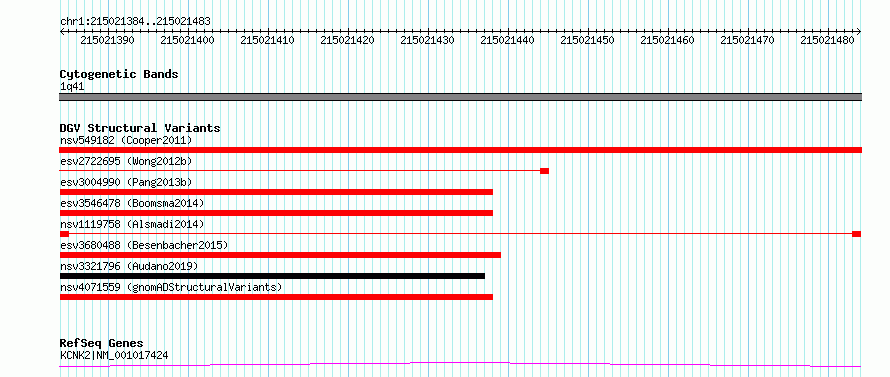This screenshot has height=377, width=890.
Task: Click the nsv549182 (Cooper2011) label
Action: click(127, 140)
